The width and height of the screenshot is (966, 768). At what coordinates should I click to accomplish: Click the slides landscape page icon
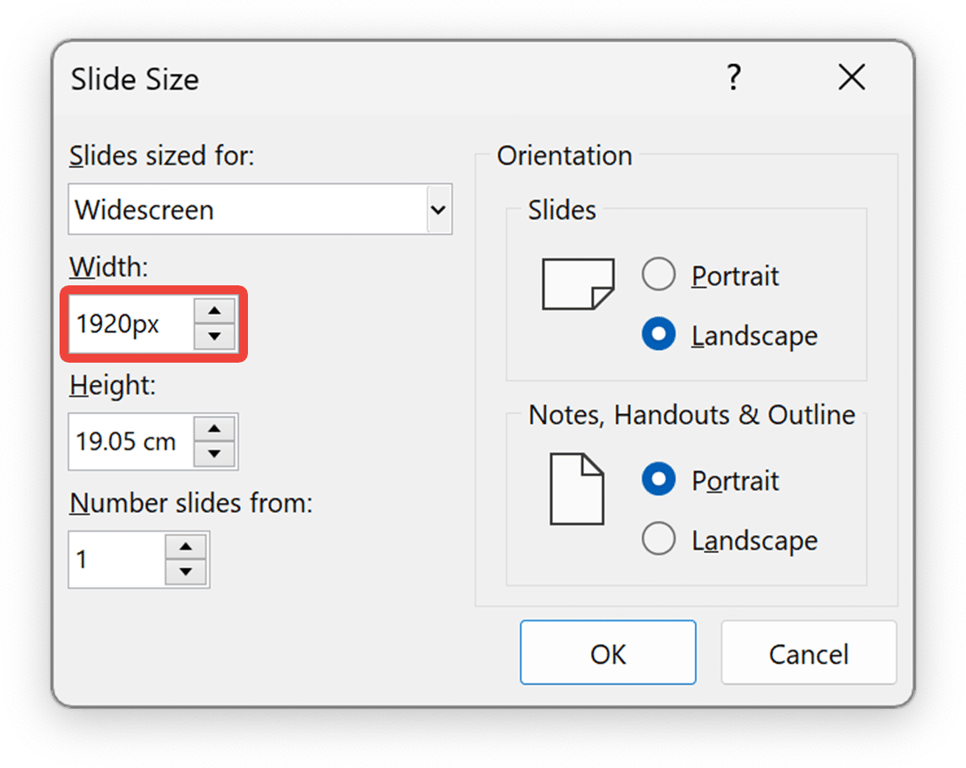[x=577, y=284]
